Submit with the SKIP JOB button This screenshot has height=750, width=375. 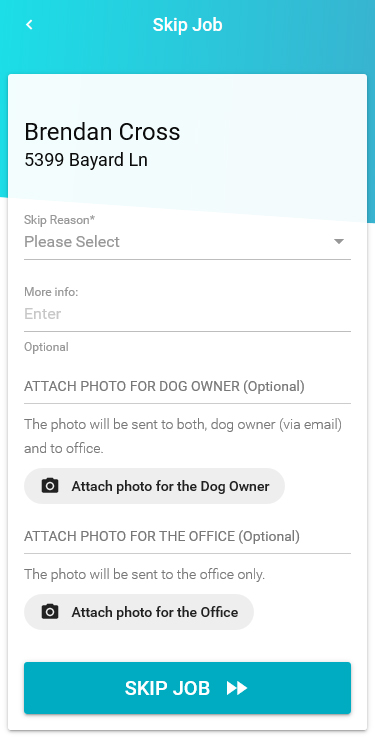(188, 688)
